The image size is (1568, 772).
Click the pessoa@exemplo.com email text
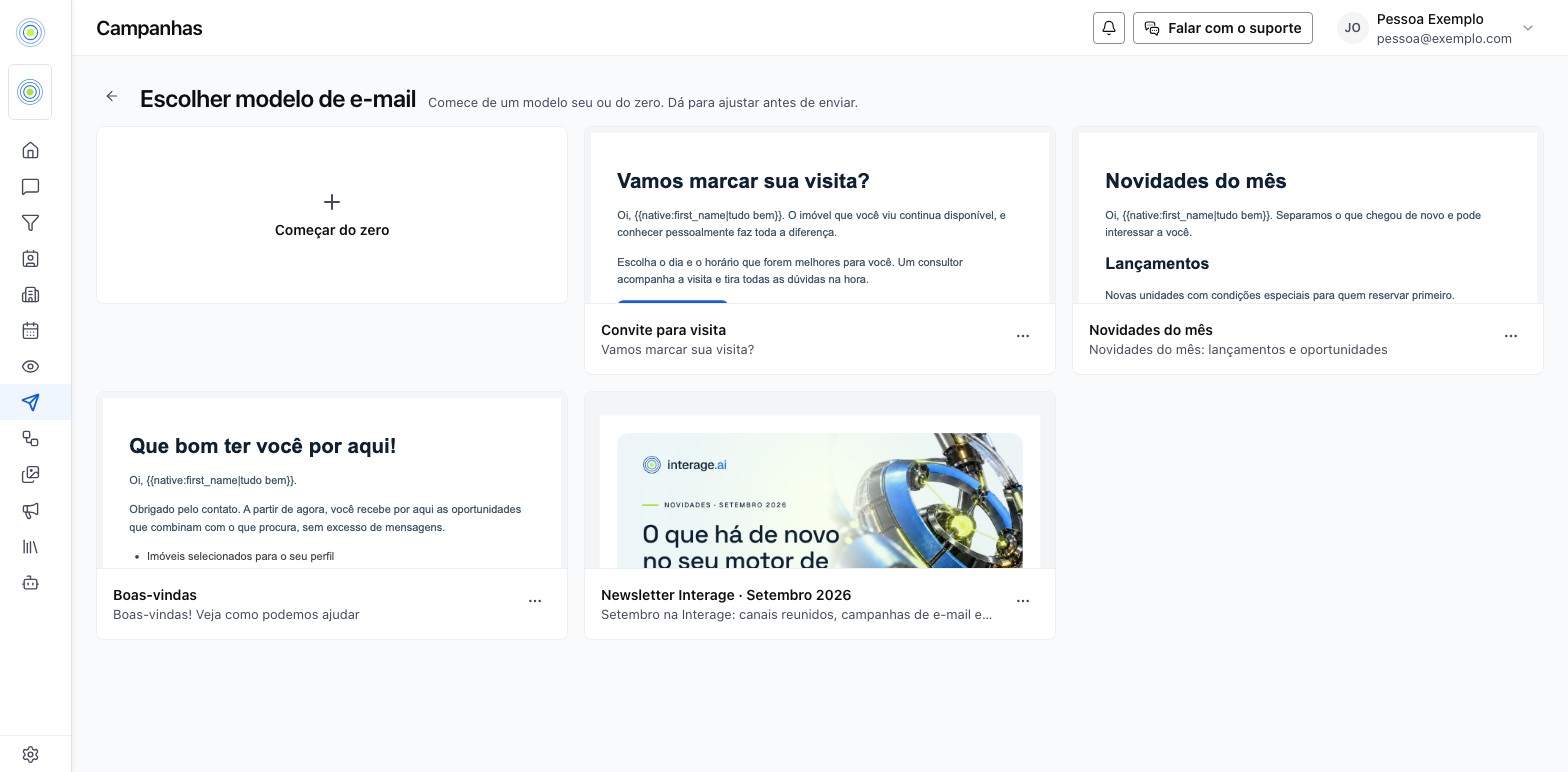[1444, 39]
